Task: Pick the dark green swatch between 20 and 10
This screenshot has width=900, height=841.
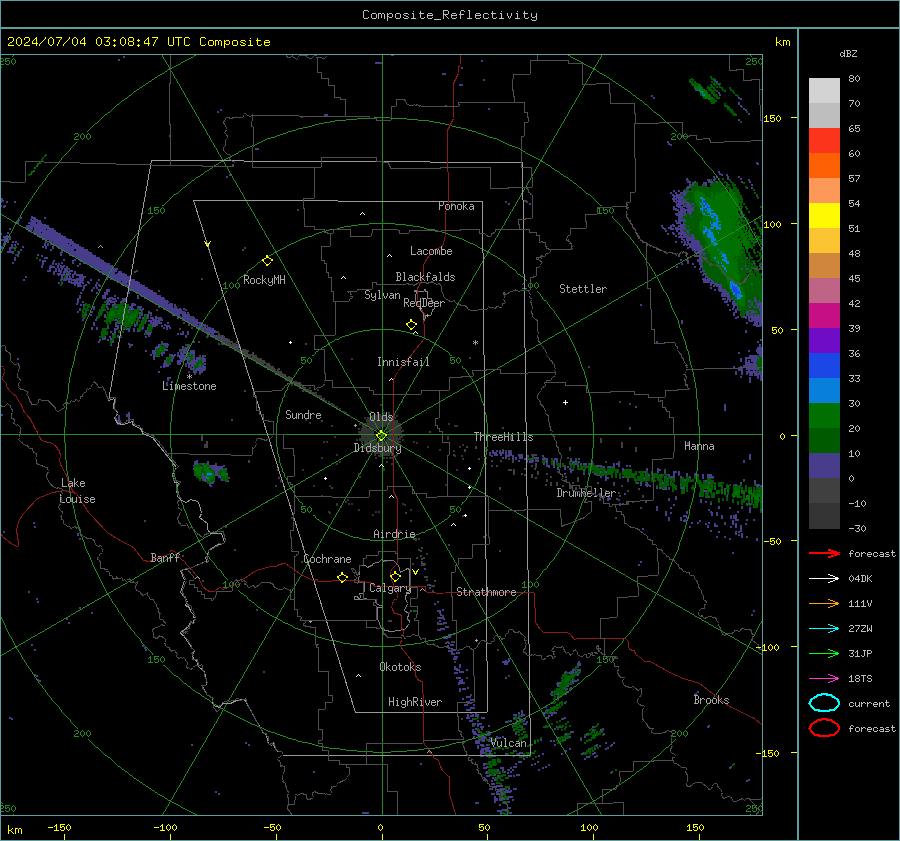Action: (x=824, y=441)
